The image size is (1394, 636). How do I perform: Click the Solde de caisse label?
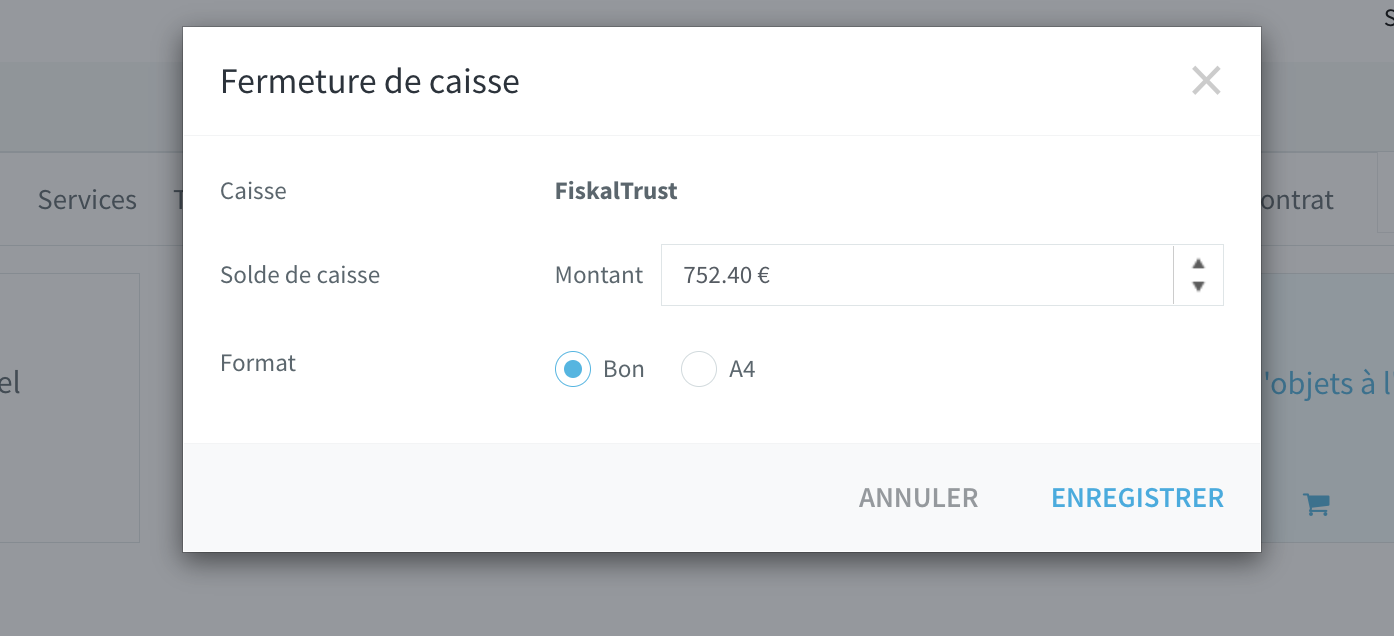pyautogui.click(x=300, y=275)
